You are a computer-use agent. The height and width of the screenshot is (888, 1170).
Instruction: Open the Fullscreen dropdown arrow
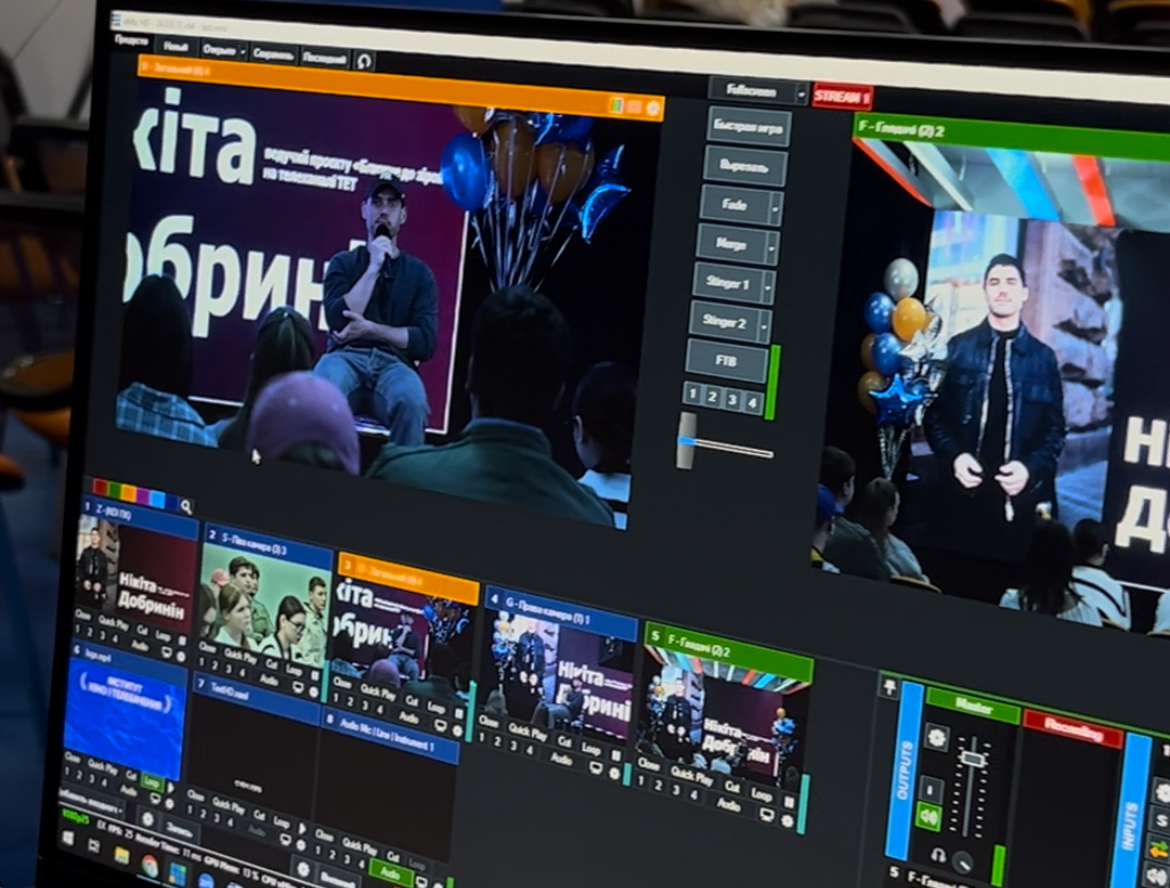(800, 93)
